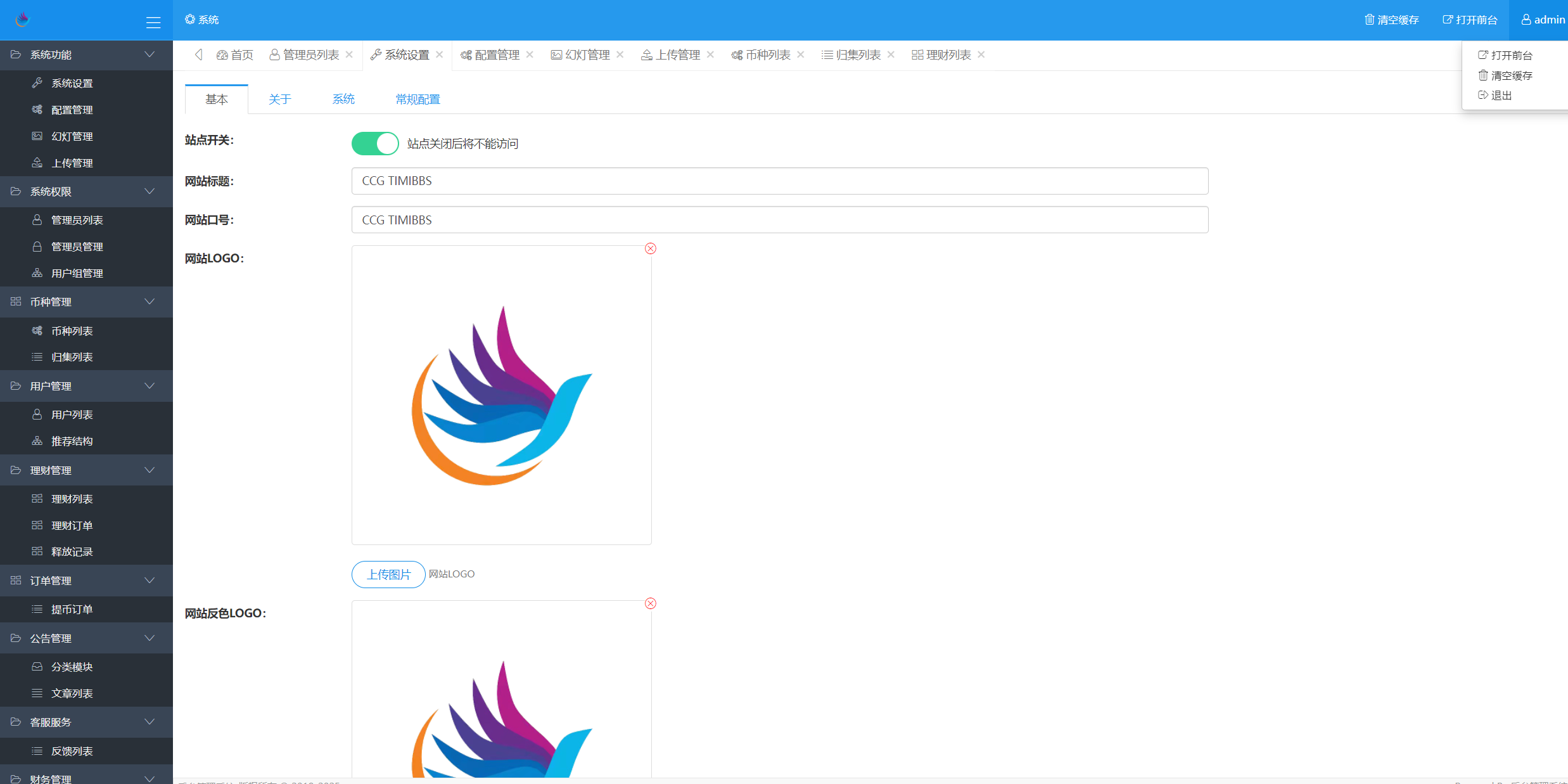This screenshot has height=784, width=1568.
Task: Select 退出 from the admin dropdown menu
Action: tap(1501, 95)
